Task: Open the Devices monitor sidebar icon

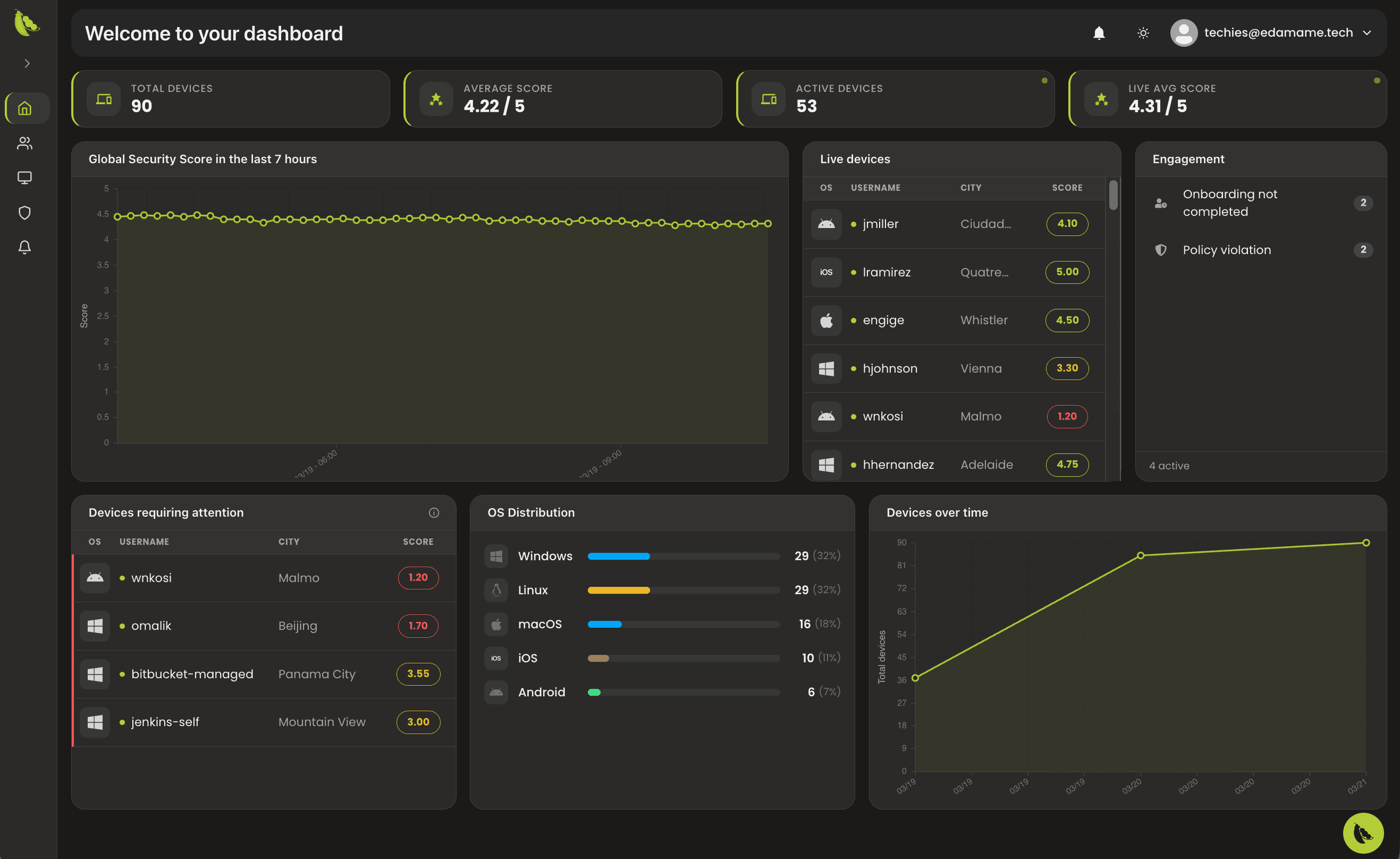Action: coord(24,178)
